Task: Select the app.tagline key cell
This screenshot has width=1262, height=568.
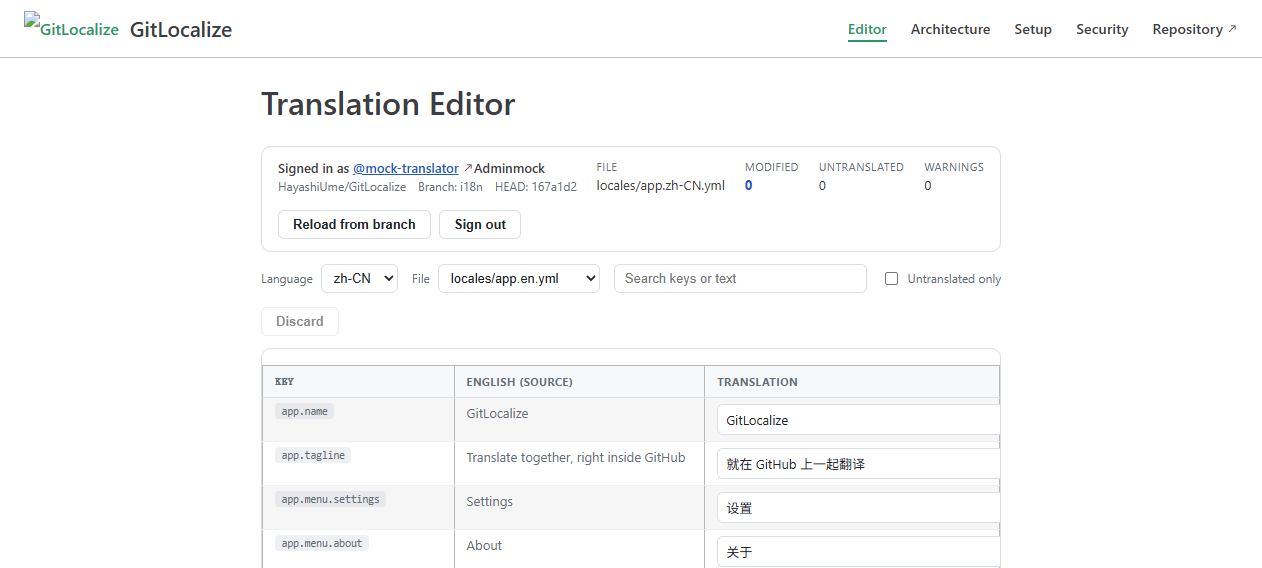Action: point(358,464)
